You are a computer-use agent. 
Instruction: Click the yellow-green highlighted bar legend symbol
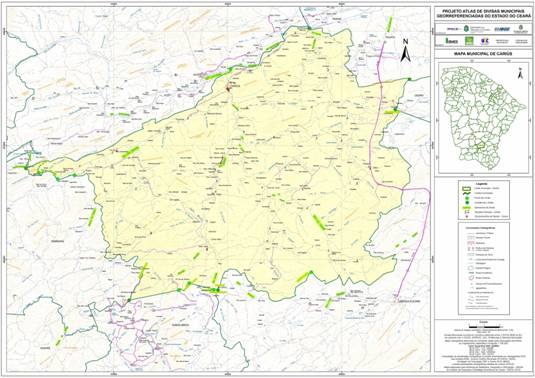click(x=467, y=207)
